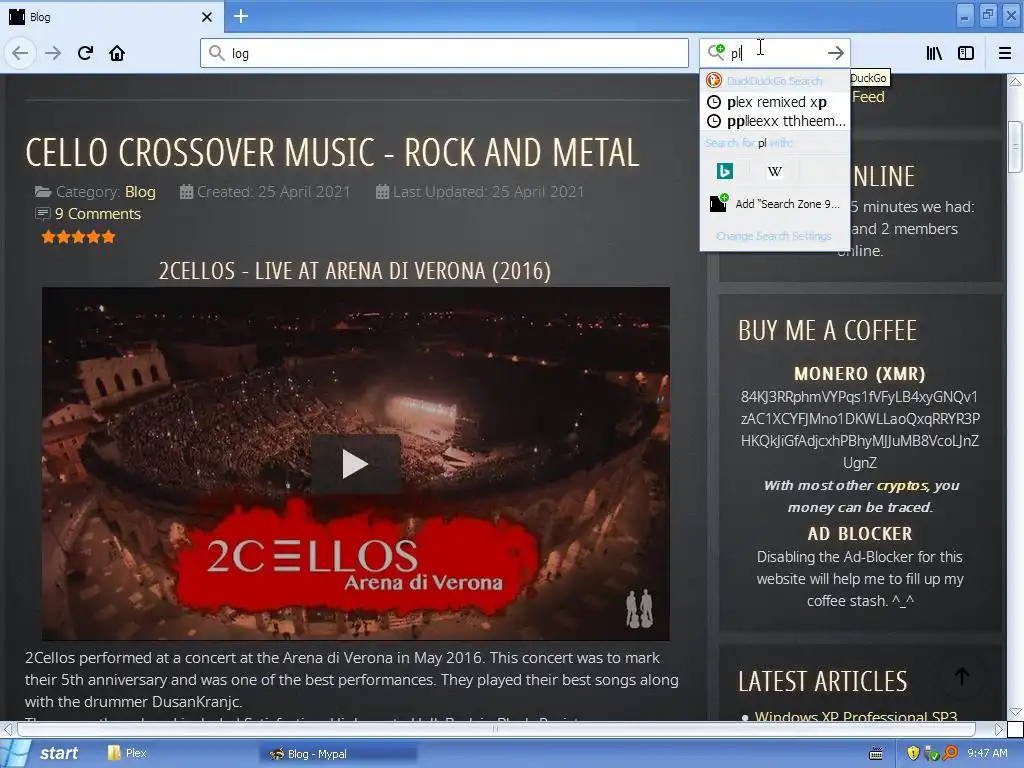The height and width of the screenshot is (768, 1024).
Task: Click the horizontal scrollbar thumb
Action: pyautogui.click(x=496, y=728)
